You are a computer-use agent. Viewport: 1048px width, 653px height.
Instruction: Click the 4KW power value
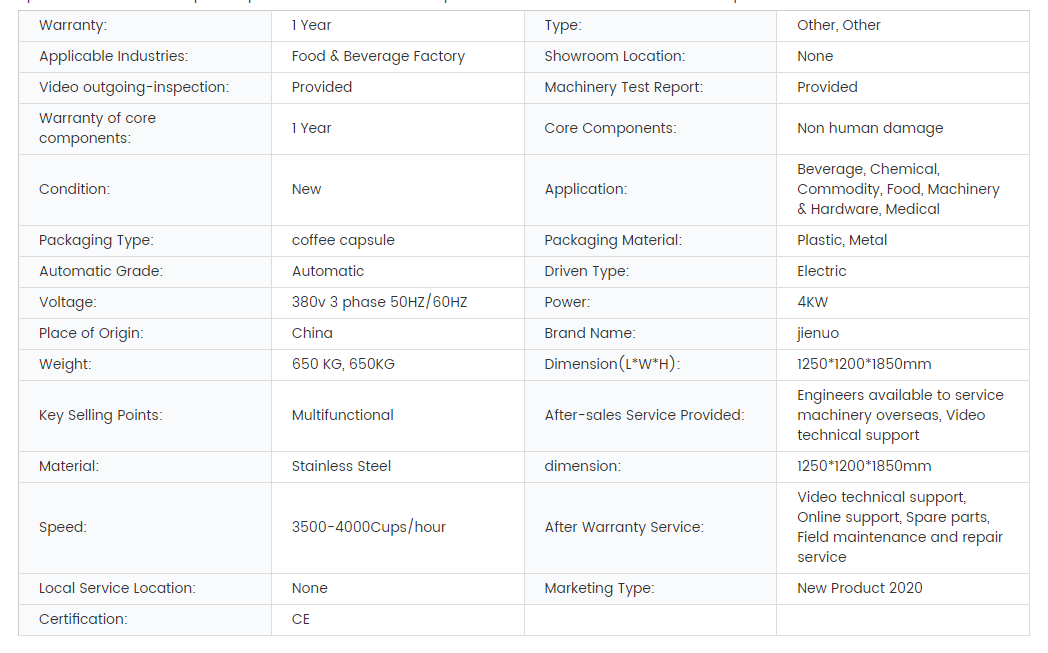pos(812,302)
